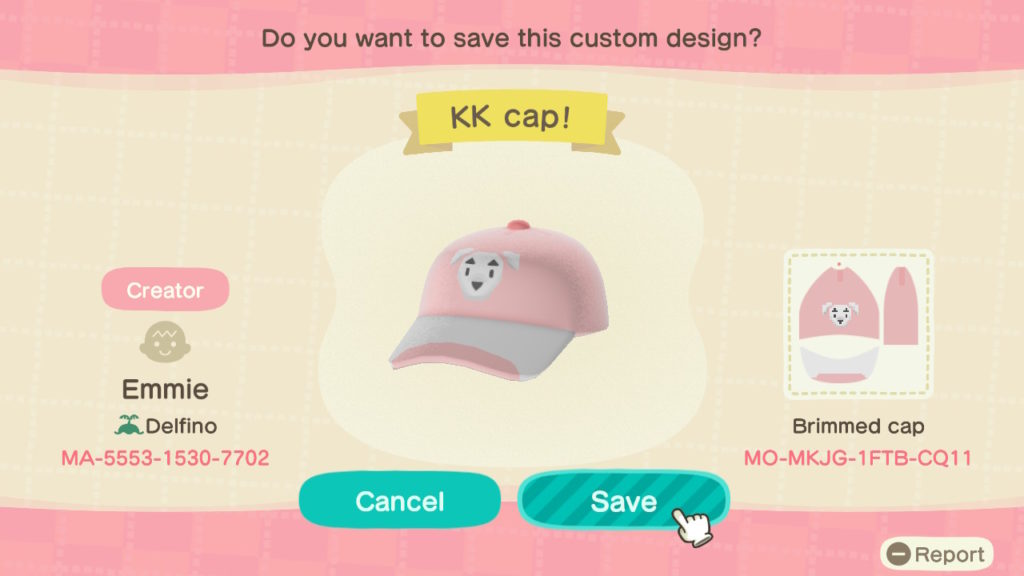This screenshot has height=576, width=1024.
Task: Open the Brimmed cap pattern thumbnail
Action: (858, 324)
